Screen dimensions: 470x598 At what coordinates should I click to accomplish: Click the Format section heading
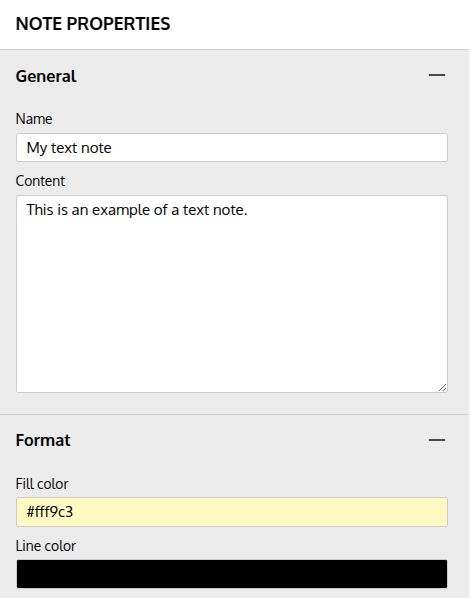point(43,440)
